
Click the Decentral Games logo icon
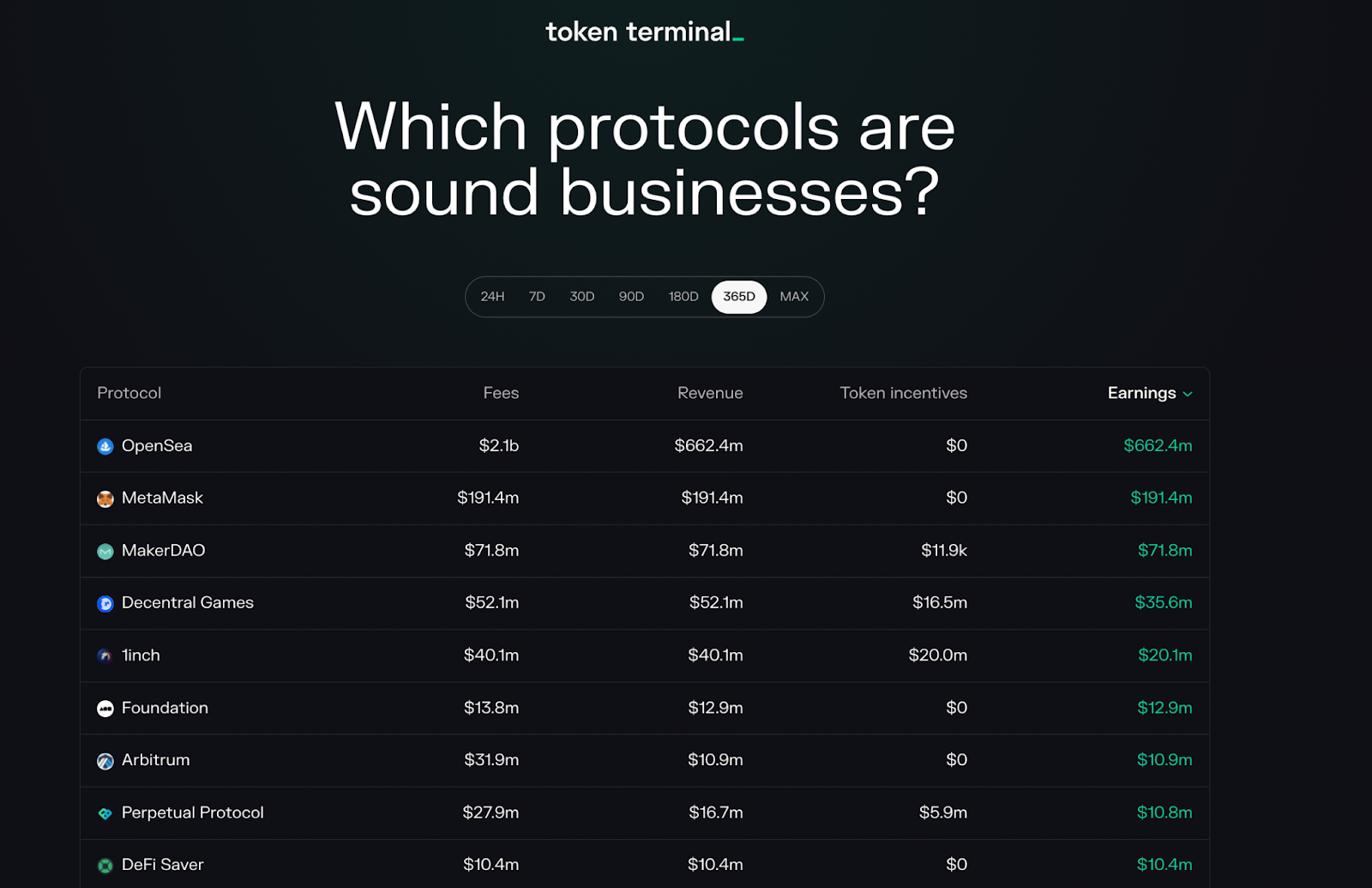tap(105, 604)
